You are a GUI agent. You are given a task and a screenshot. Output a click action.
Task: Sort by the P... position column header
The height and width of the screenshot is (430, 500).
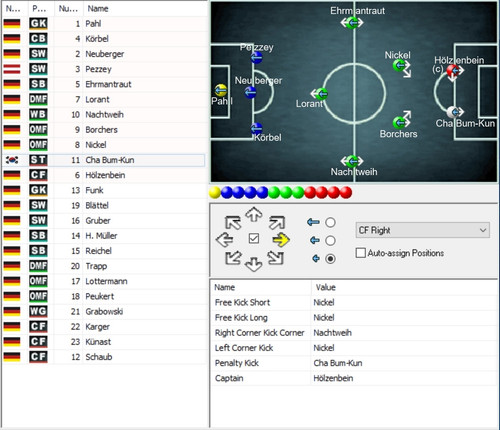pyautogui.click(x=40, y=9)
